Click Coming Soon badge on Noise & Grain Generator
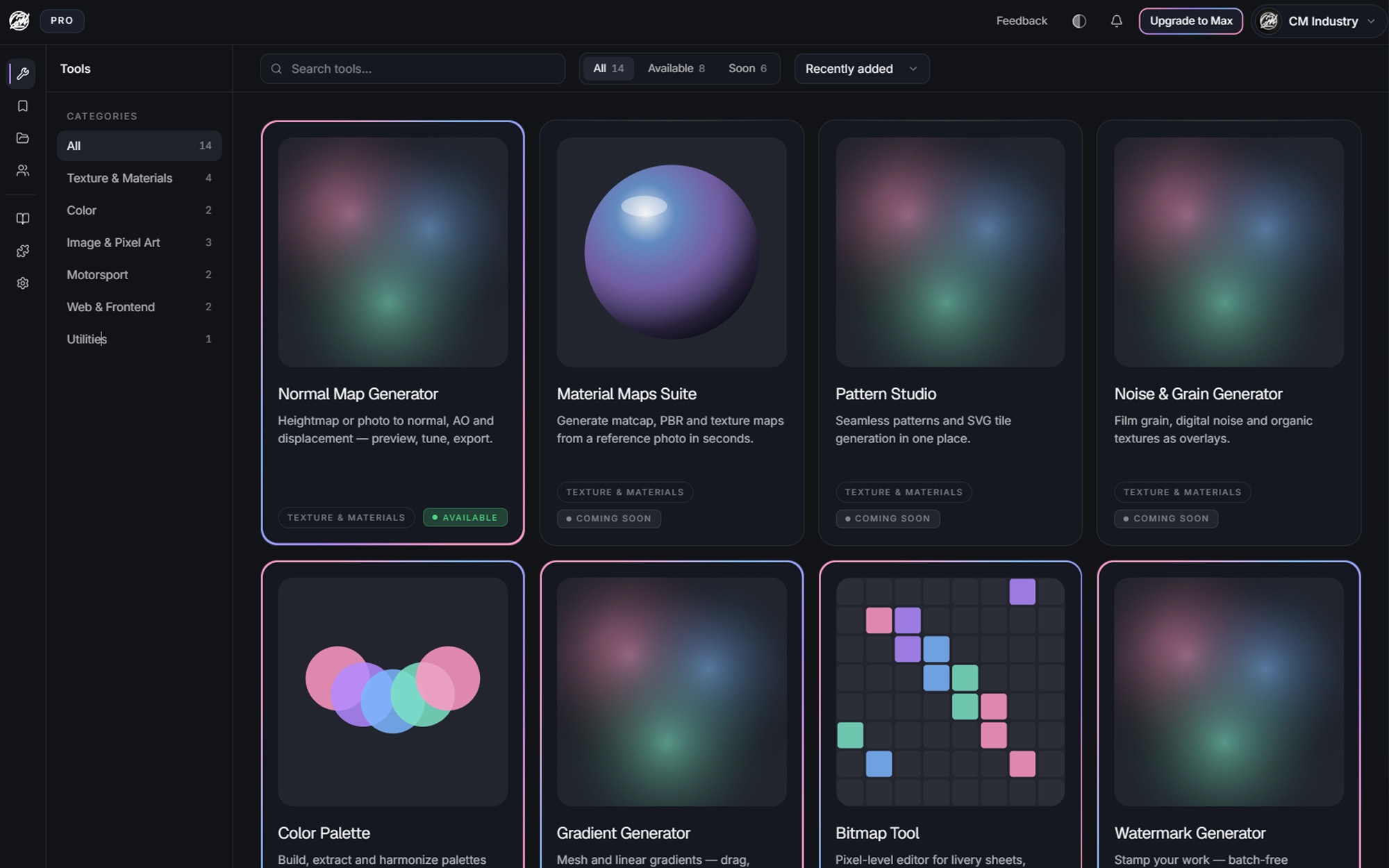The width and height of the screenshot is (1389, 868). 1166,519
